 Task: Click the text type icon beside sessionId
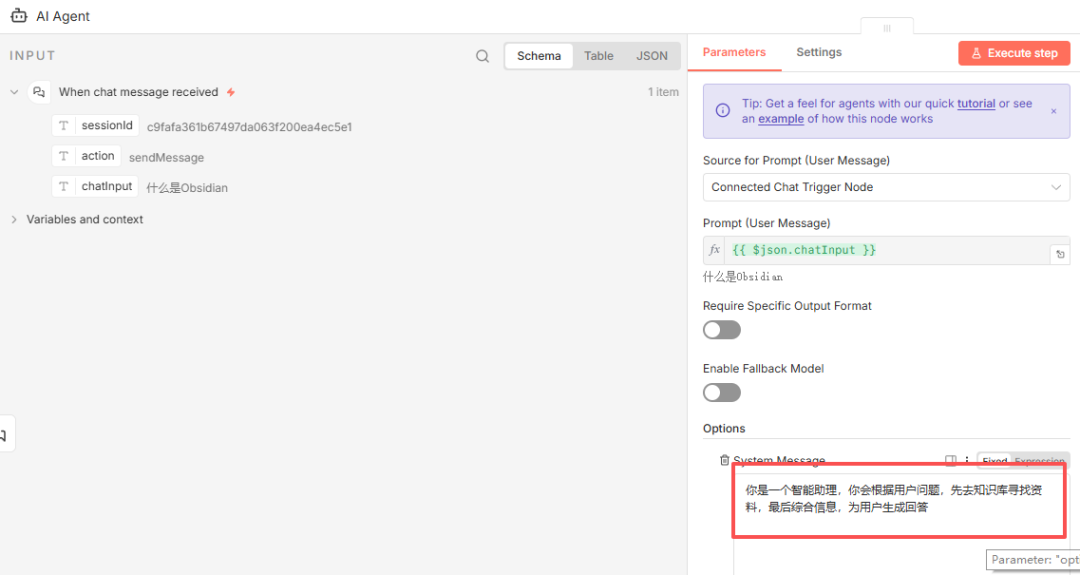pos(63,126)
